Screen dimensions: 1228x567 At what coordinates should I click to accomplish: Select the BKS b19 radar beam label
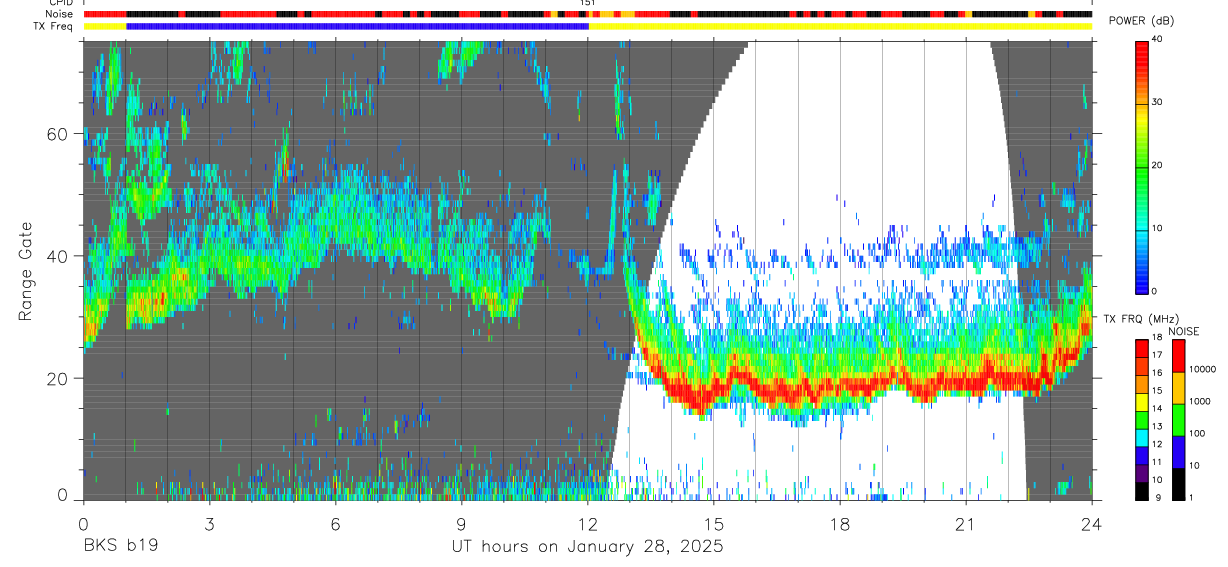tap(119, 546)
